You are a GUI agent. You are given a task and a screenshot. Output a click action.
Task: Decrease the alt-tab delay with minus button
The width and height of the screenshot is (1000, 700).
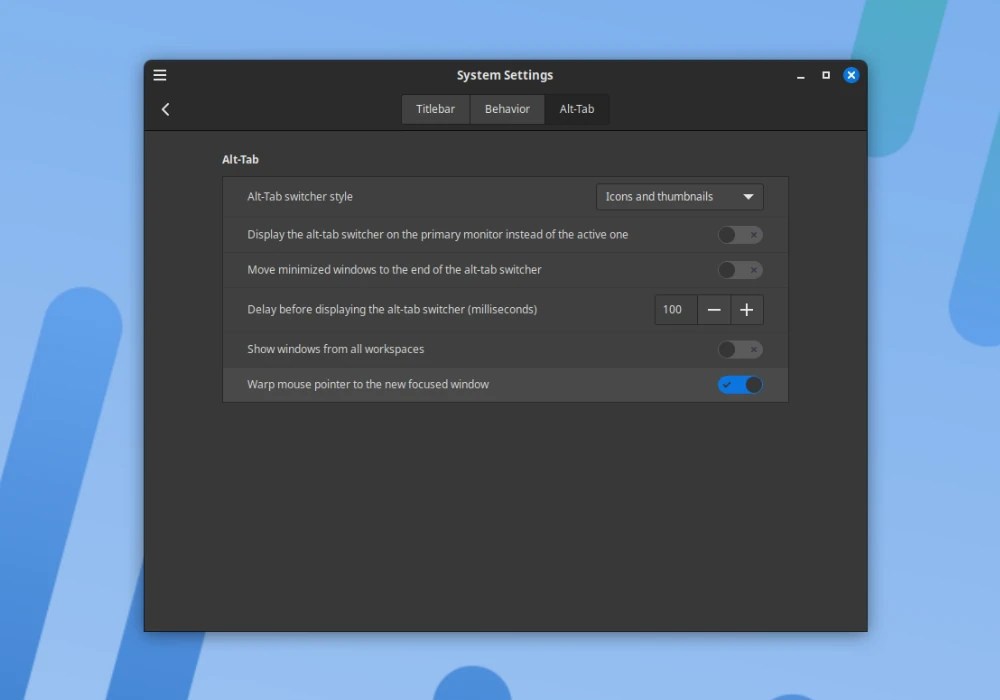[714, 310]
